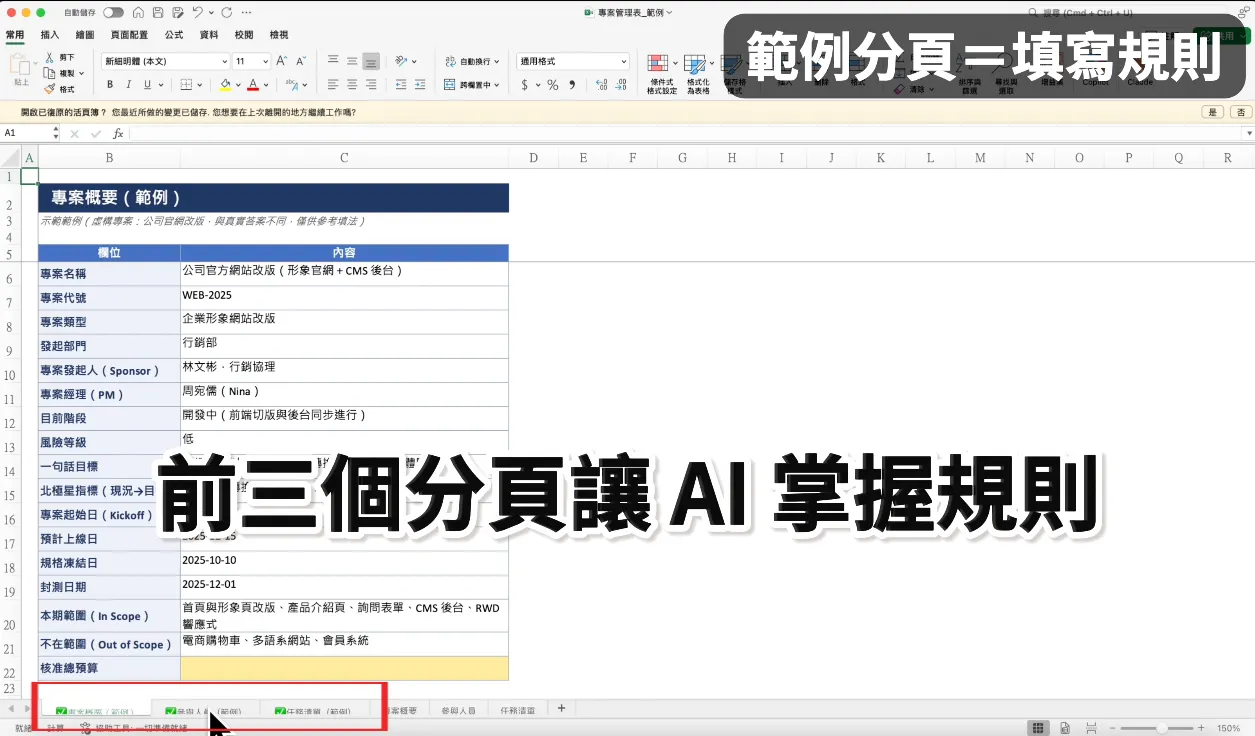Switch to the 公式 ribbon tab
Screen dimensions: 1255x736
point(174,34)
